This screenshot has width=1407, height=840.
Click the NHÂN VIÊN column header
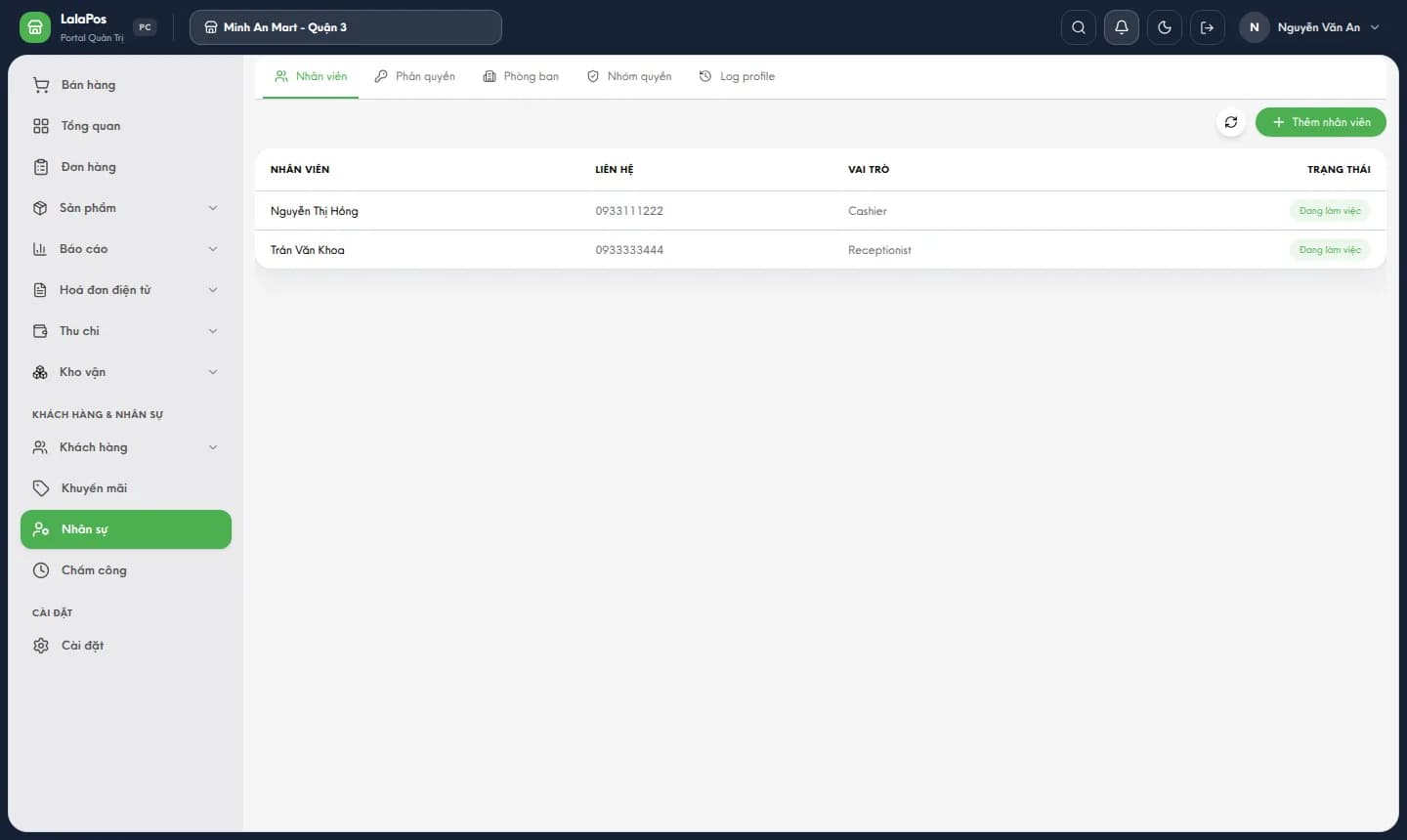pos(300,170)
